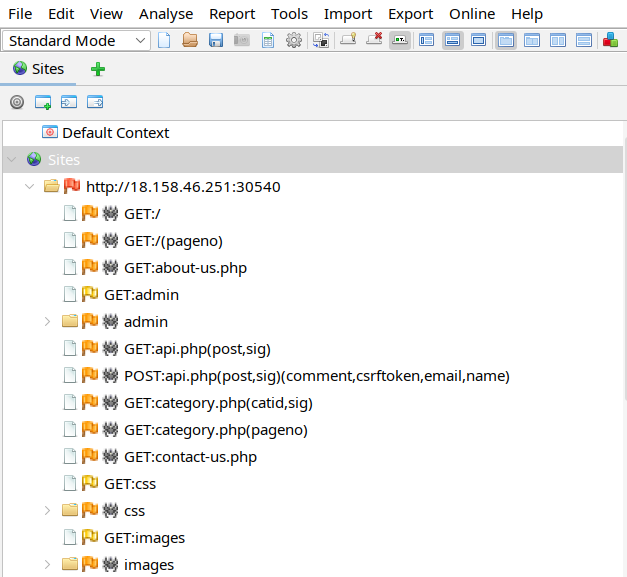Select the GET:/(pageno) tree entry
The image size is (627, 577).
(x=173, y=241)
